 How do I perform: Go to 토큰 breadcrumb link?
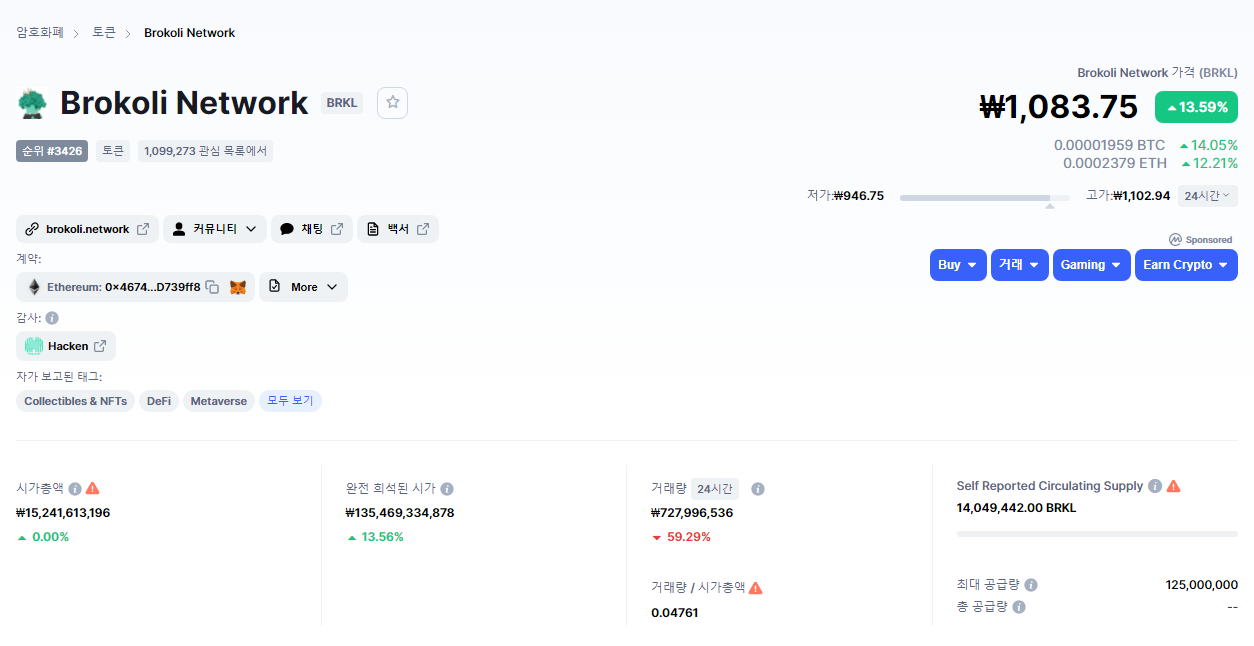click(104, 33)
